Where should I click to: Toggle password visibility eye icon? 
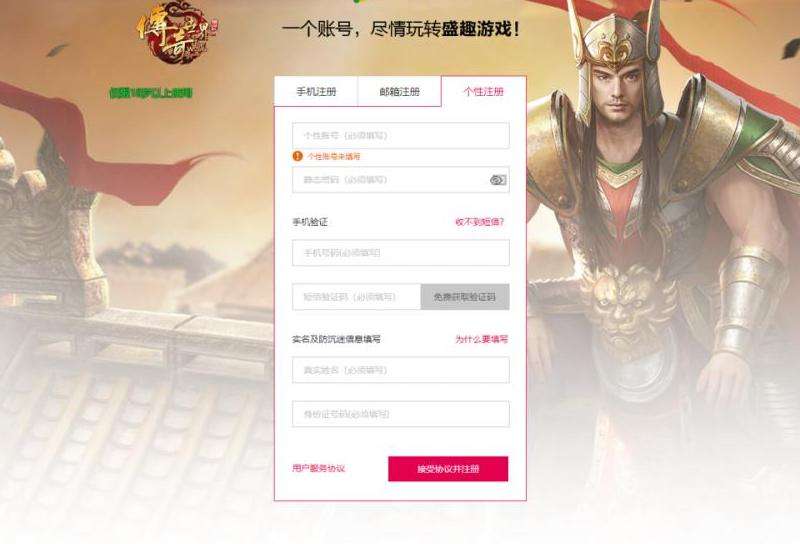pyautogui.click(x=498, y=180)
